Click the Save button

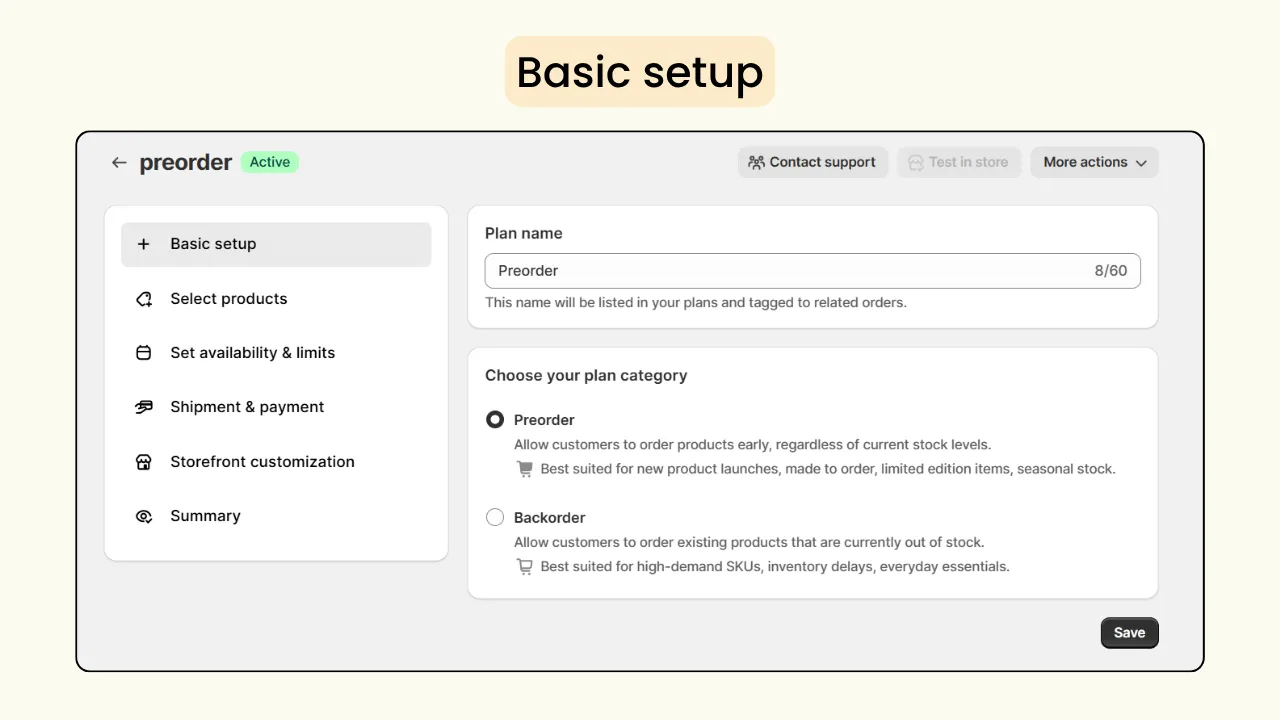click(1129, 632)
